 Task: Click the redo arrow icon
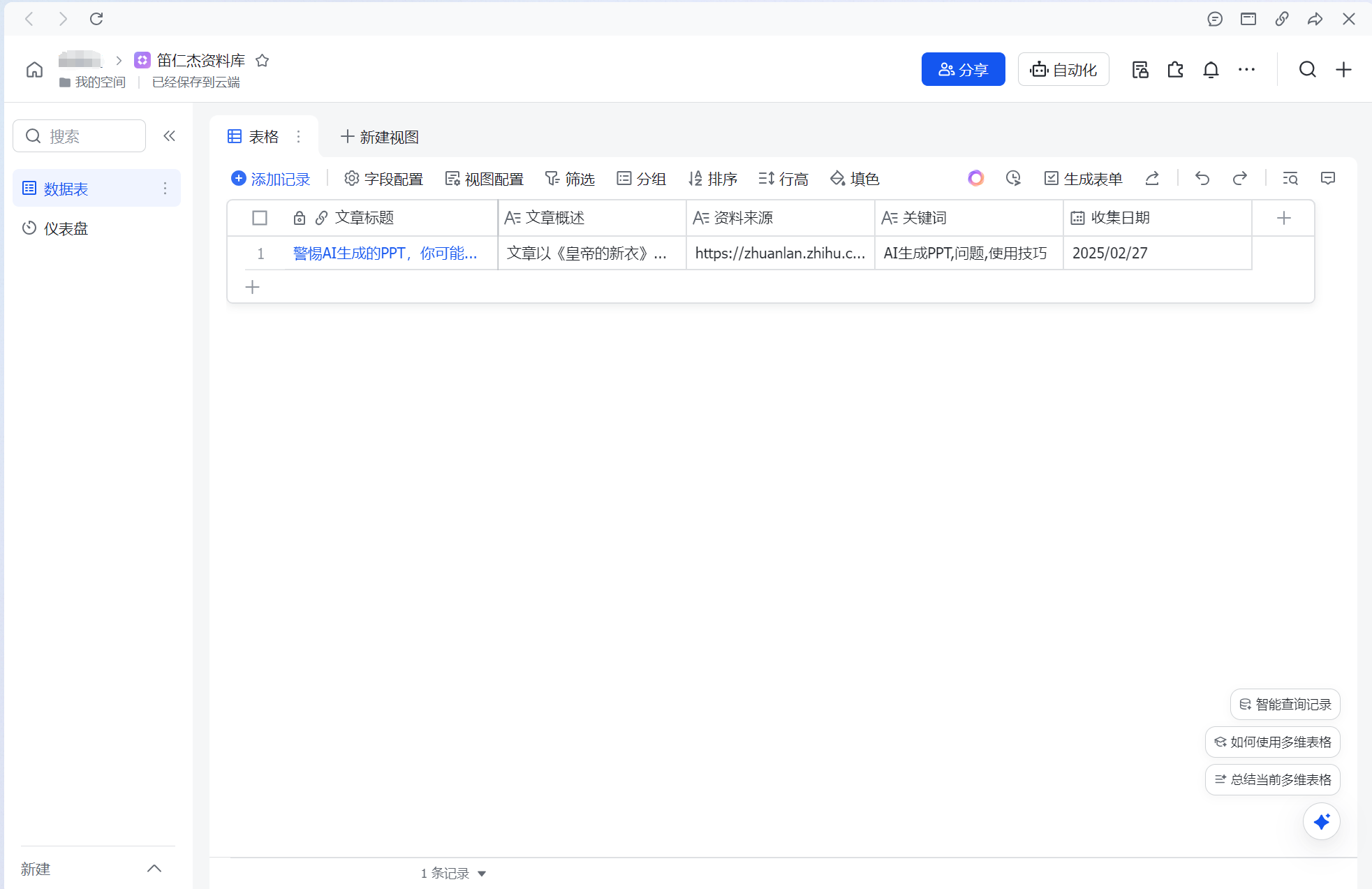click(x=1239, y=179)
